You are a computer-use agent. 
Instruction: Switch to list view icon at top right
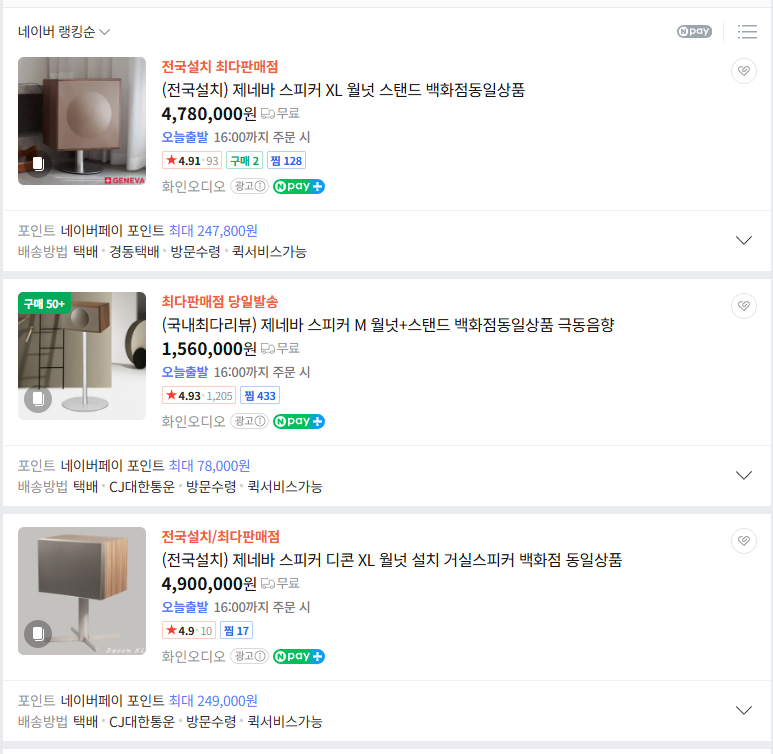click(x=747, y=32)
